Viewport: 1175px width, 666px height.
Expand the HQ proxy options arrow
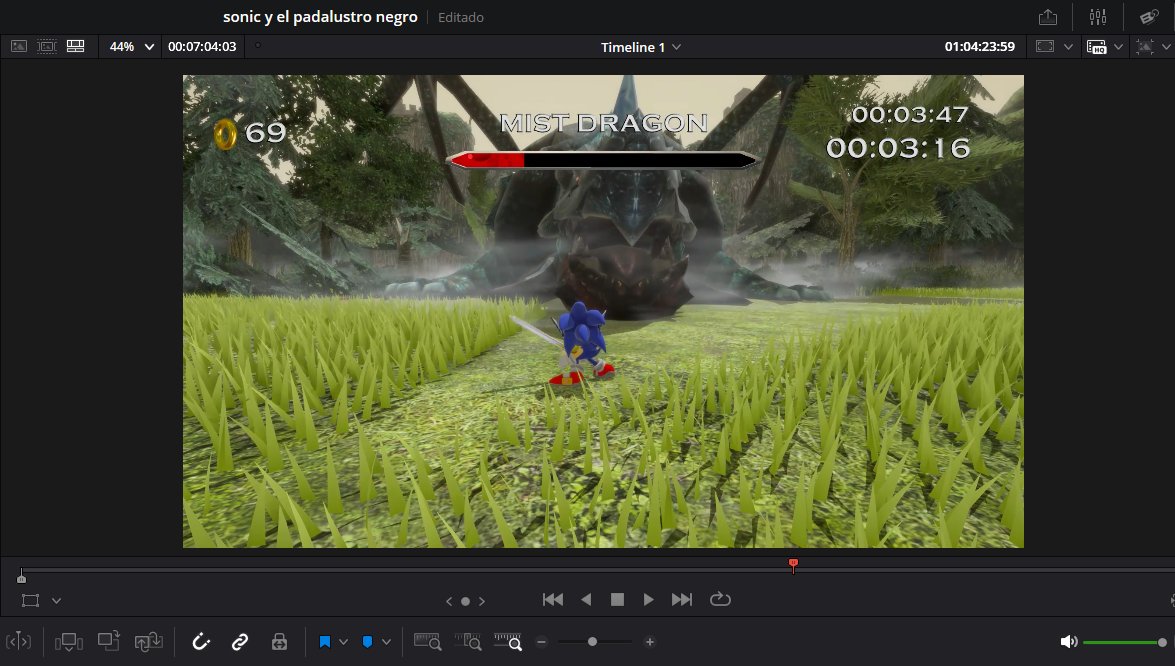pos(1118,46)
